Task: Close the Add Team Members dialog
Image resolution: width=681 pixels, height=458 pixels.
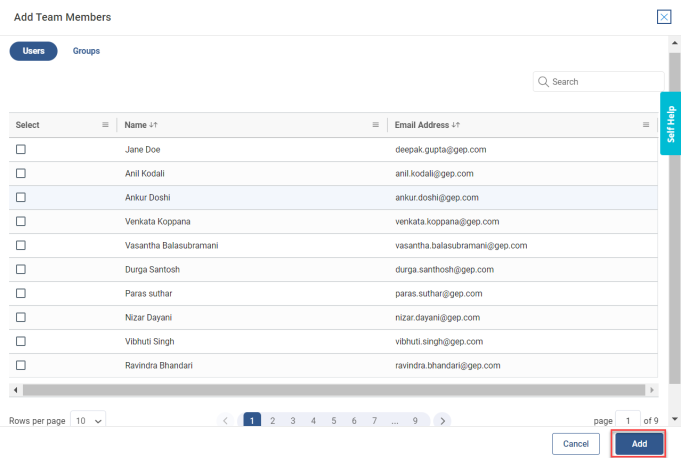Action: [663, 17]
